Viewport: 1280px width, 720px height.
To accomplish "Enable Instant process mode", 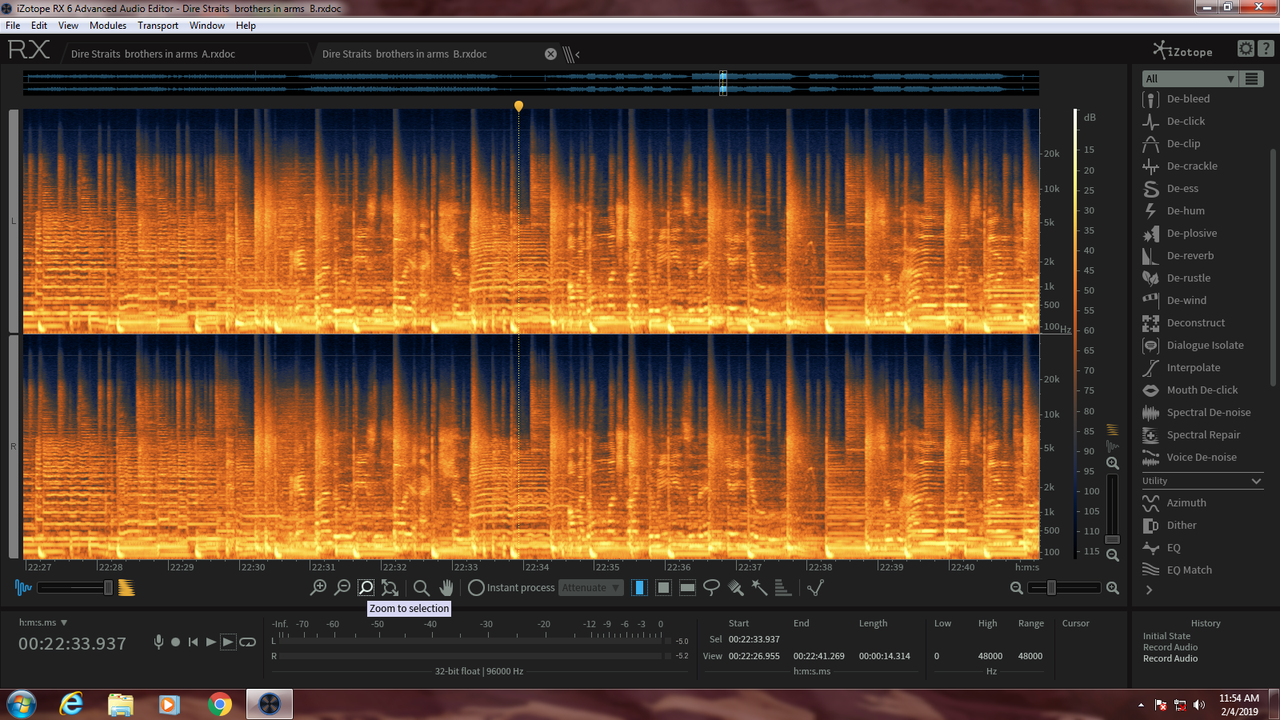I will tap(478, 587).
